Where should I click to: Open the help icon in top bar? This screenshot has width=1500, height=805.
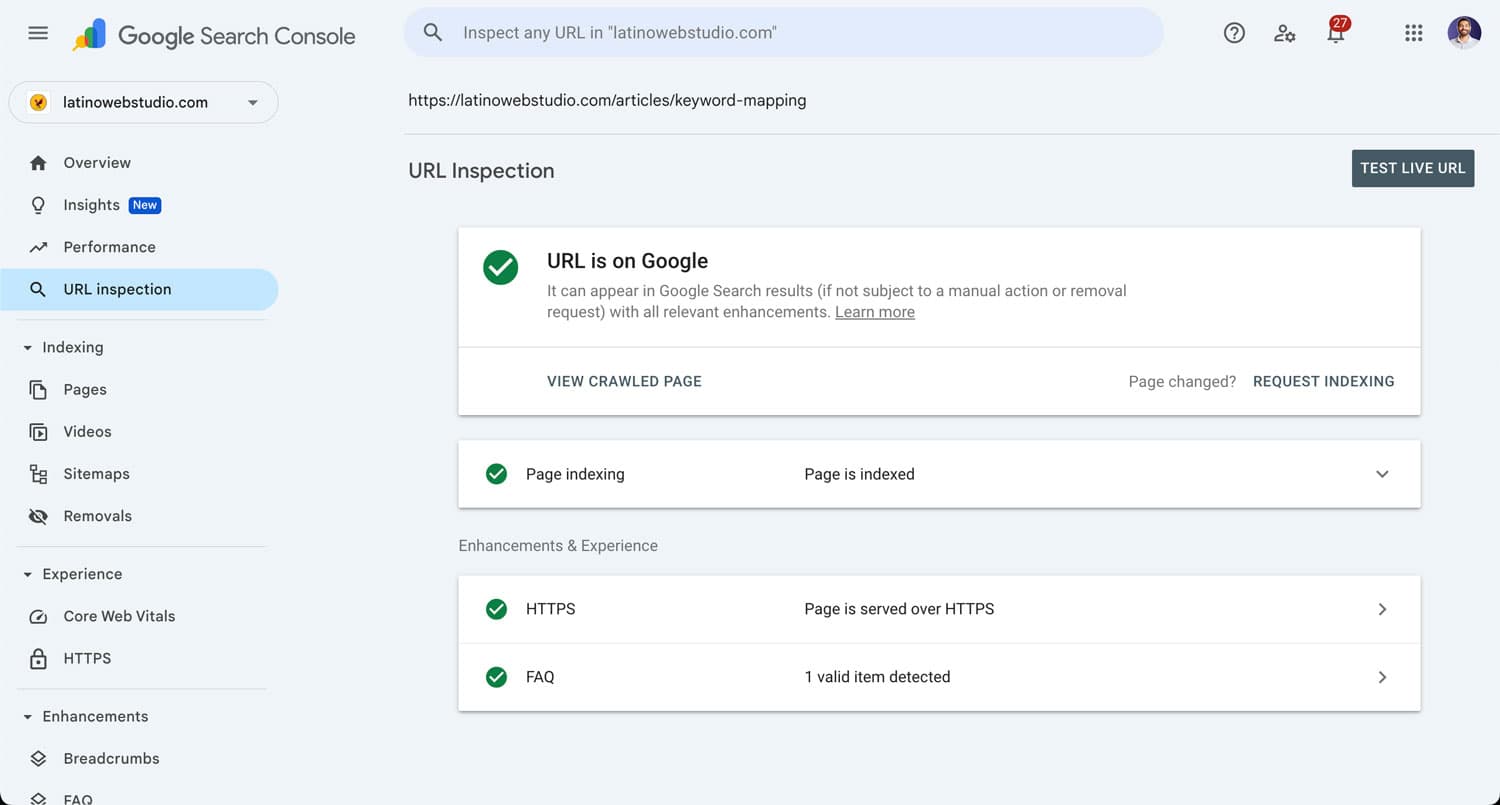click(1234, 33)
